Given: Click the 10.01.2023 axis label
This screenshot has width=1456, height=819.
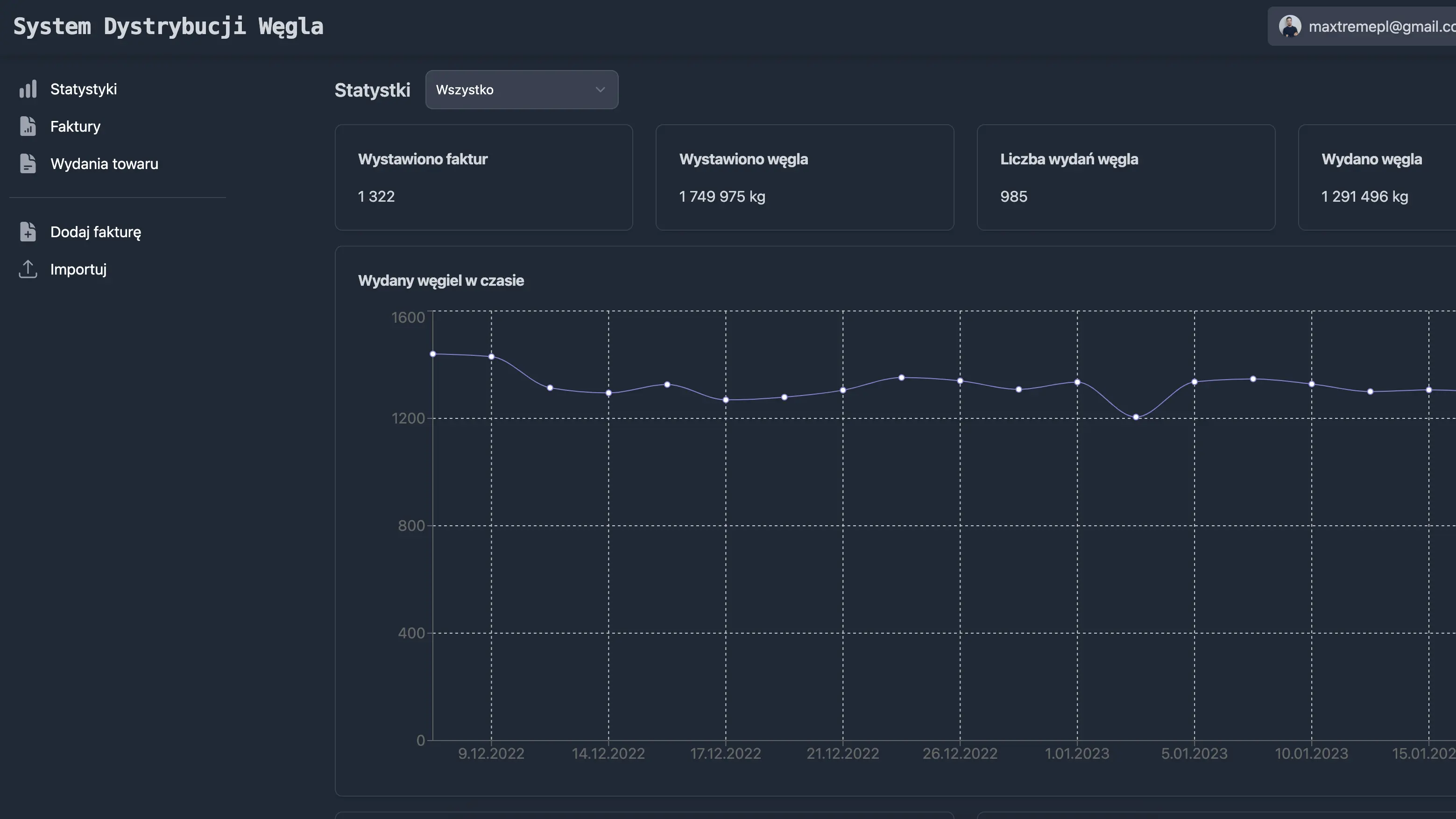Looking at the screenshot, I should 1311,754.
